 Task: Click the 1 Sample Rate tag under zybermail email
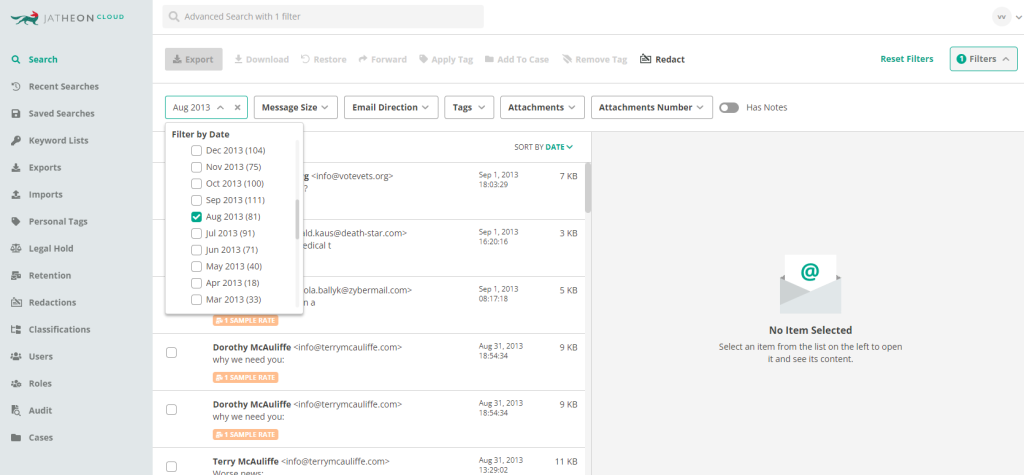pos(246,321)
